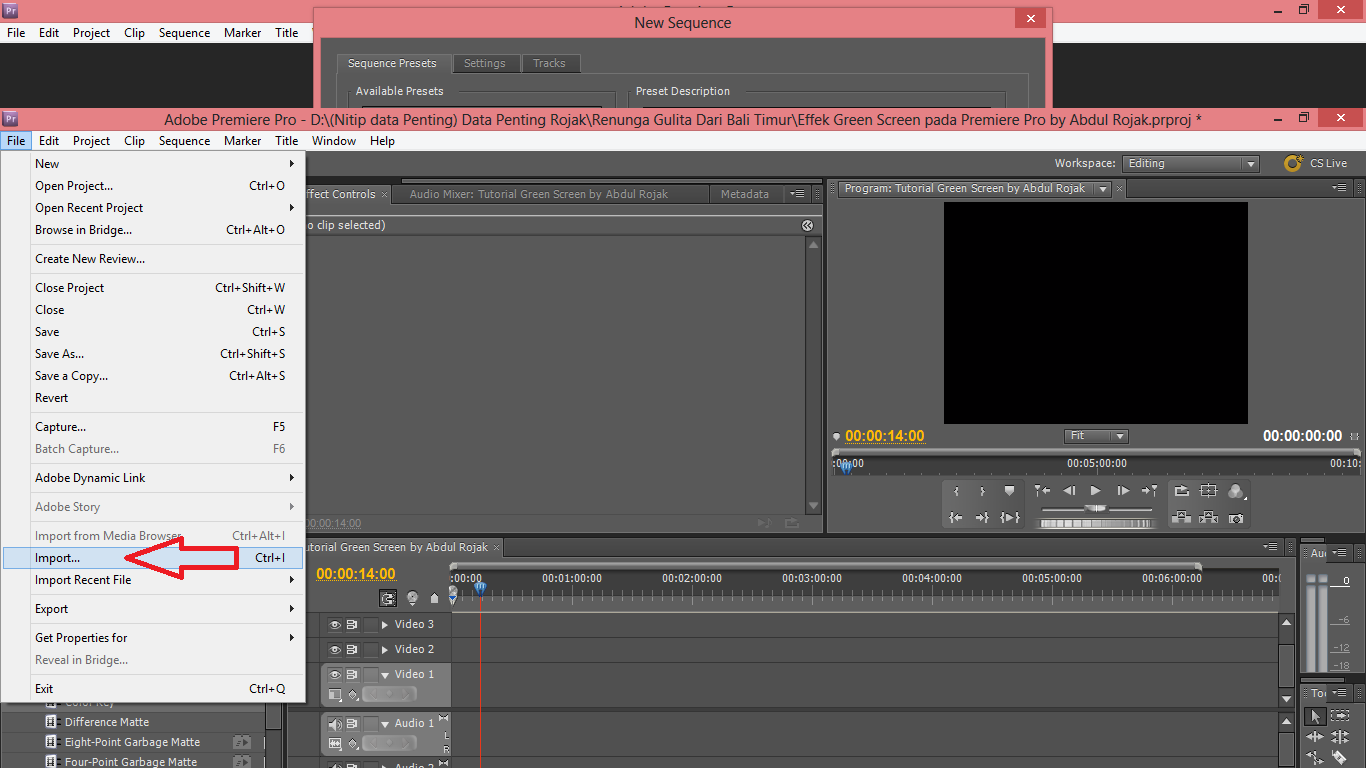Open the Workspace Editing dropdown
The height and width of the screenshot is (768, 1366).
coord(1190,164)
